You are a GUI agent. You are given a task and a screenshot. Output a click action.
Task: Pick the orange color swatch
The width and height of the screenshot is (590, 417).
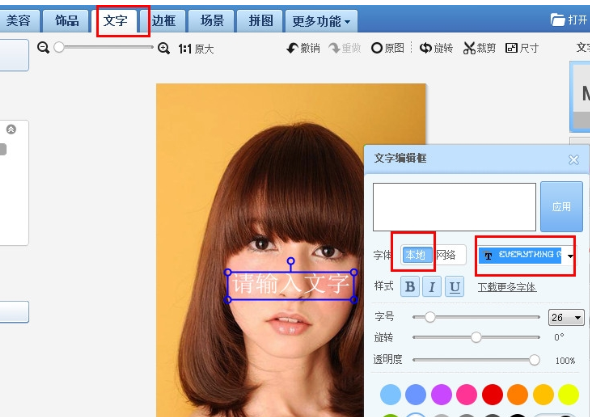(x=518, y=394)
